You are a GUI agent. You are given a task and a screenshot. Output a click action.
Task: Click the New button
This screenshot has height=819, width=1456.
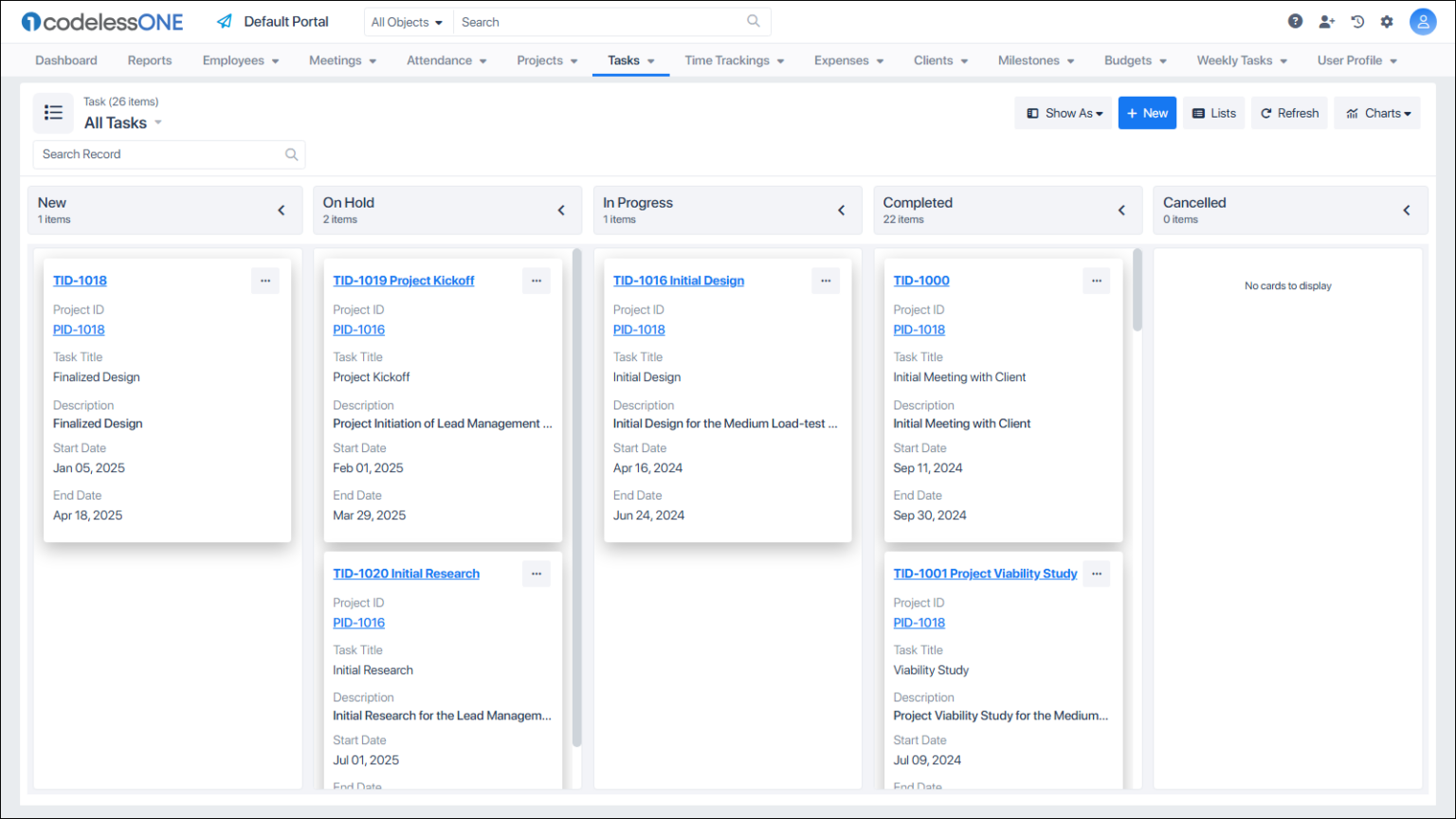coord(1147,113)
